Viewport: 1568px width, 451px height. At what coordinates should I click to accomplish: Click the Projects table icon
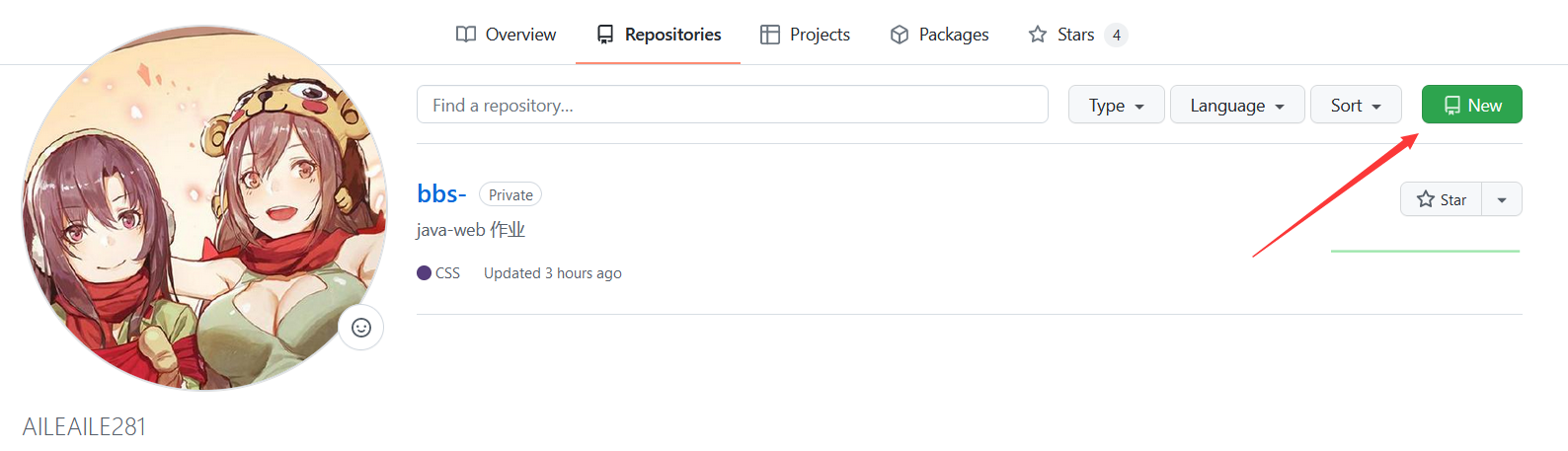click(770, 35)
